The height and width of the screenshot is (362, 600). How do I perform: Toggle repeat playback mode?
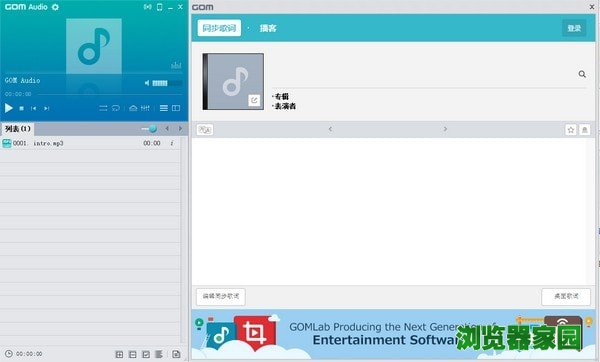[116, 108]
